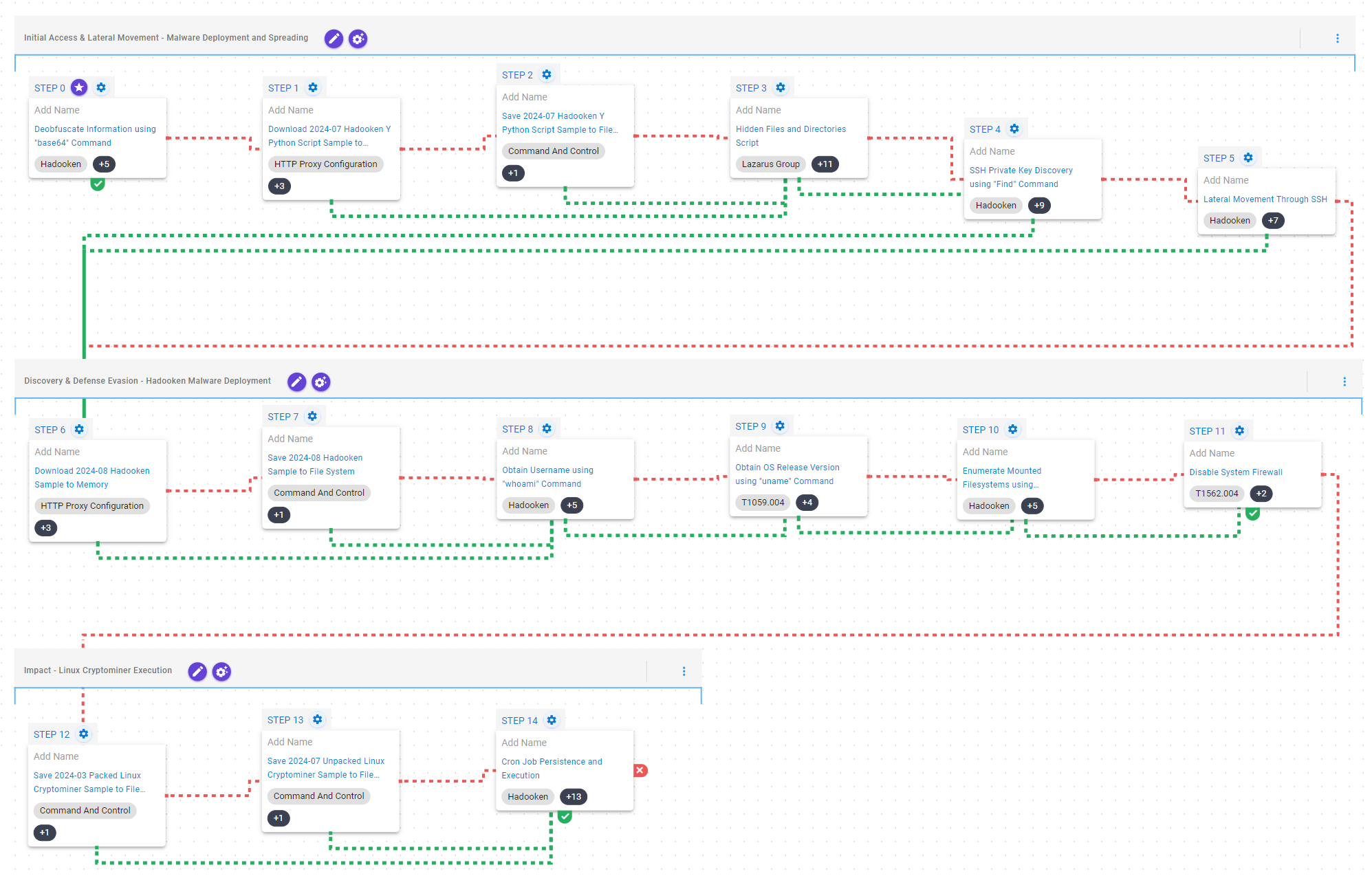Open Step 0 gear settings
This screenshot has height=876, width=1372.
(101, 87)
